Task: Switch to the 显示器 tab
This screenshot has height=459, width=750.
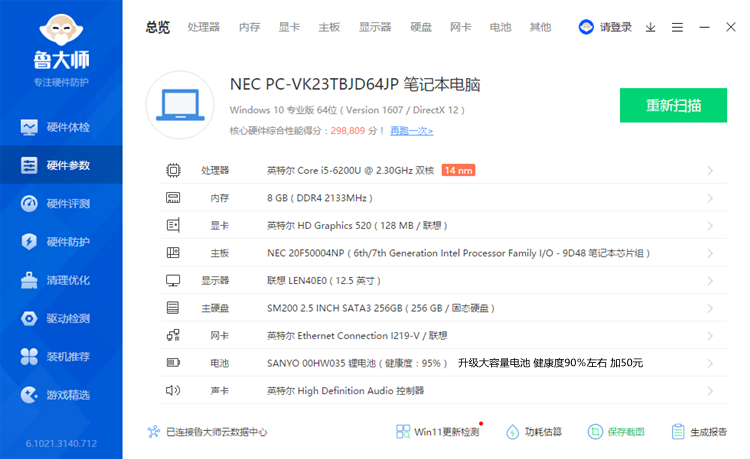Action: 375,27
